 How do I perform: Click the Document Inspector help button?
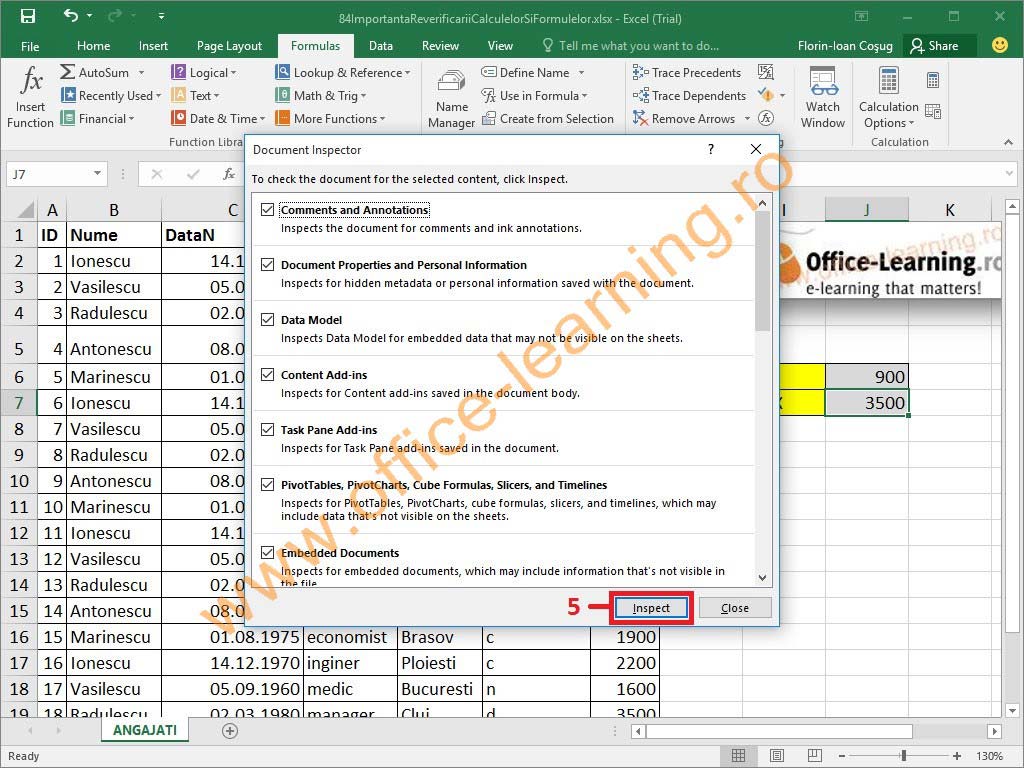(711, 149)
